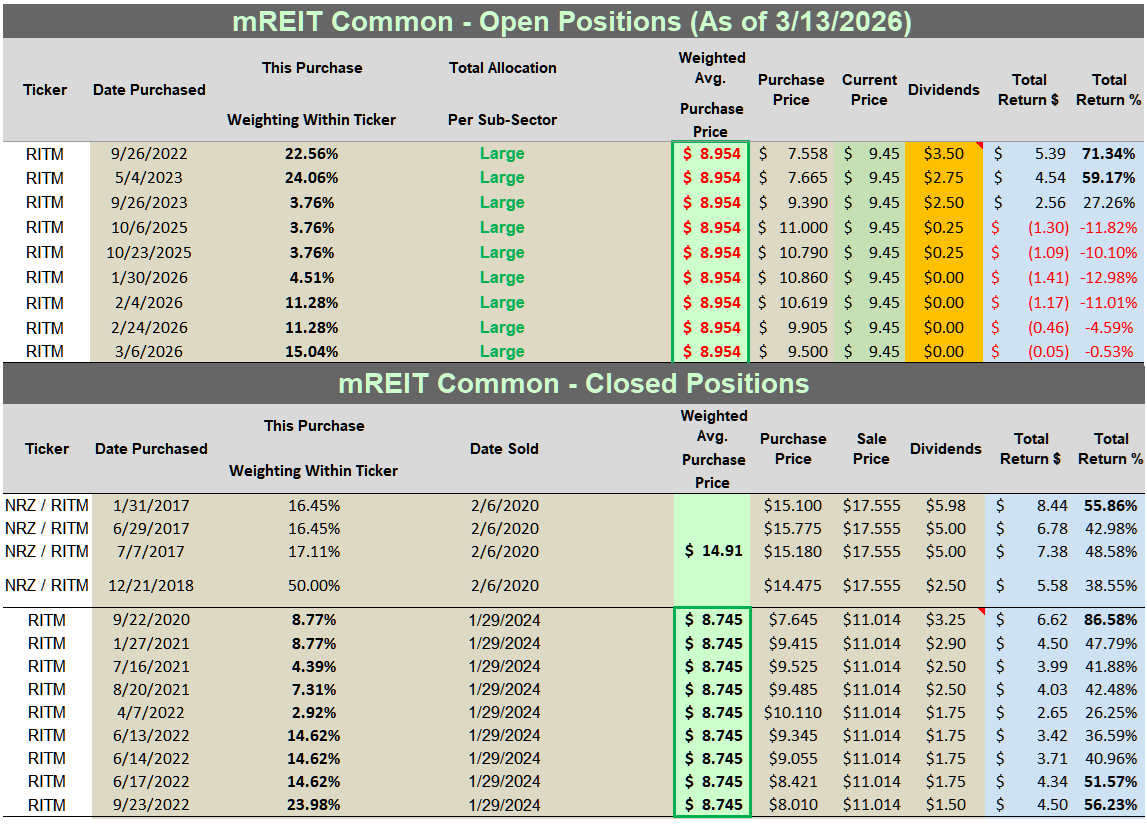Click the Sale Price column header

[x=871, y=449]
